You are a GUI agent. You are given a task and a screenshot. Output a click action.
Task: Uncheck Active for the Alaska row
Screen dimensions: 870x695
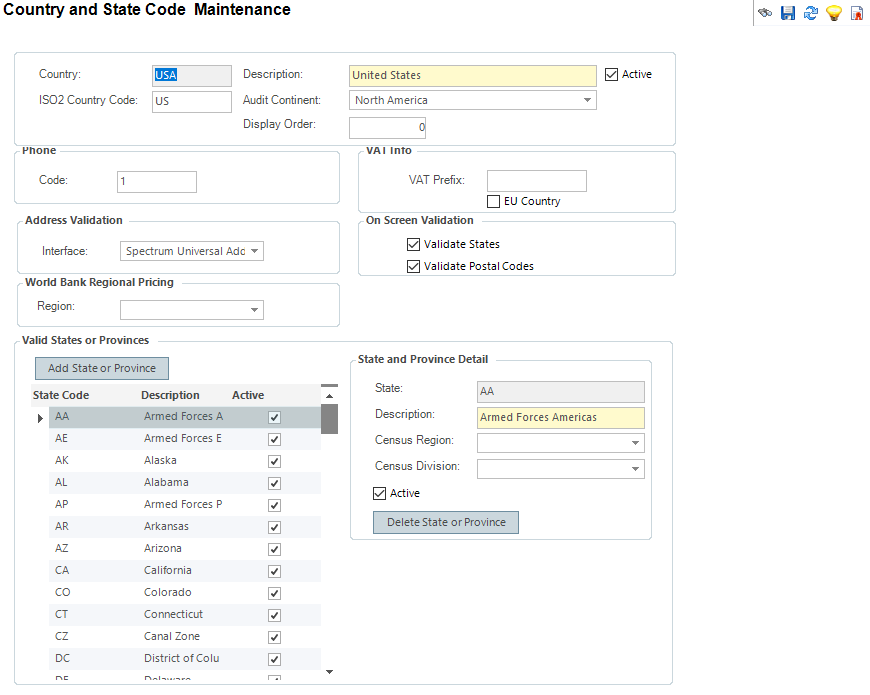[x=274, y=461]
